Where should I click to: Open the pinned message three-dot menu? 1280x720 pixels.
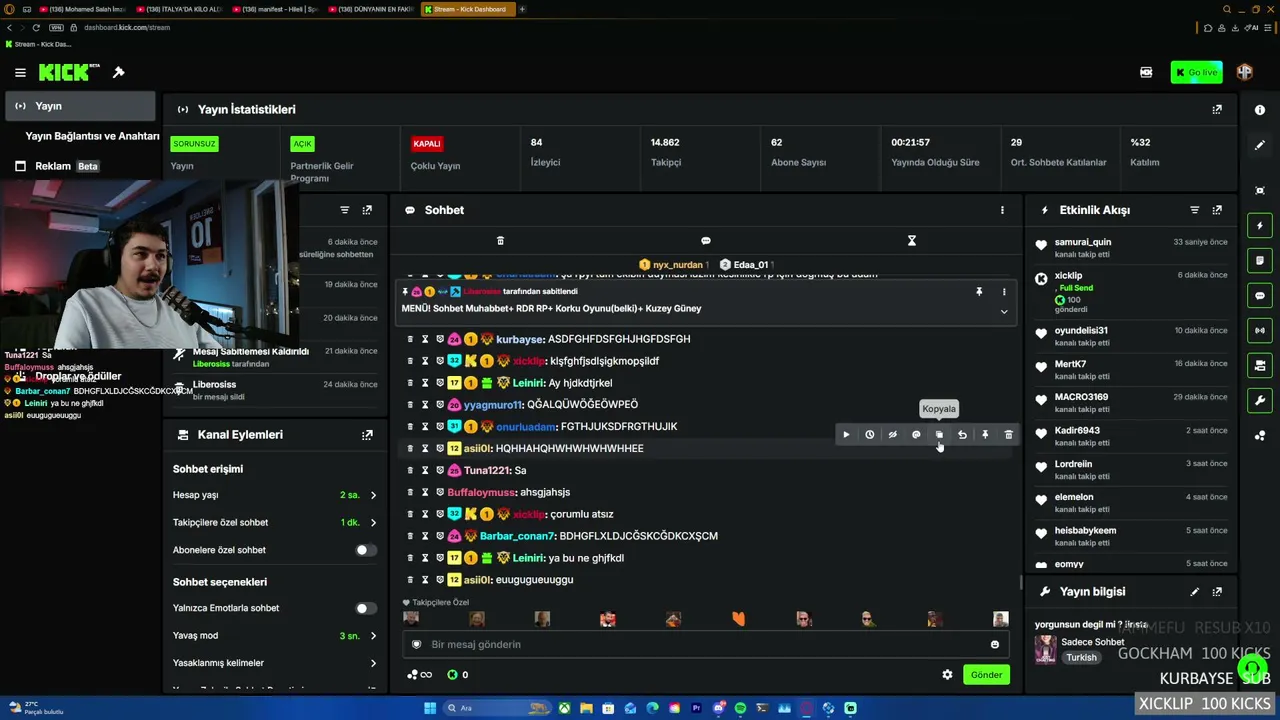pyautogui.click(x=1004, y=292)
